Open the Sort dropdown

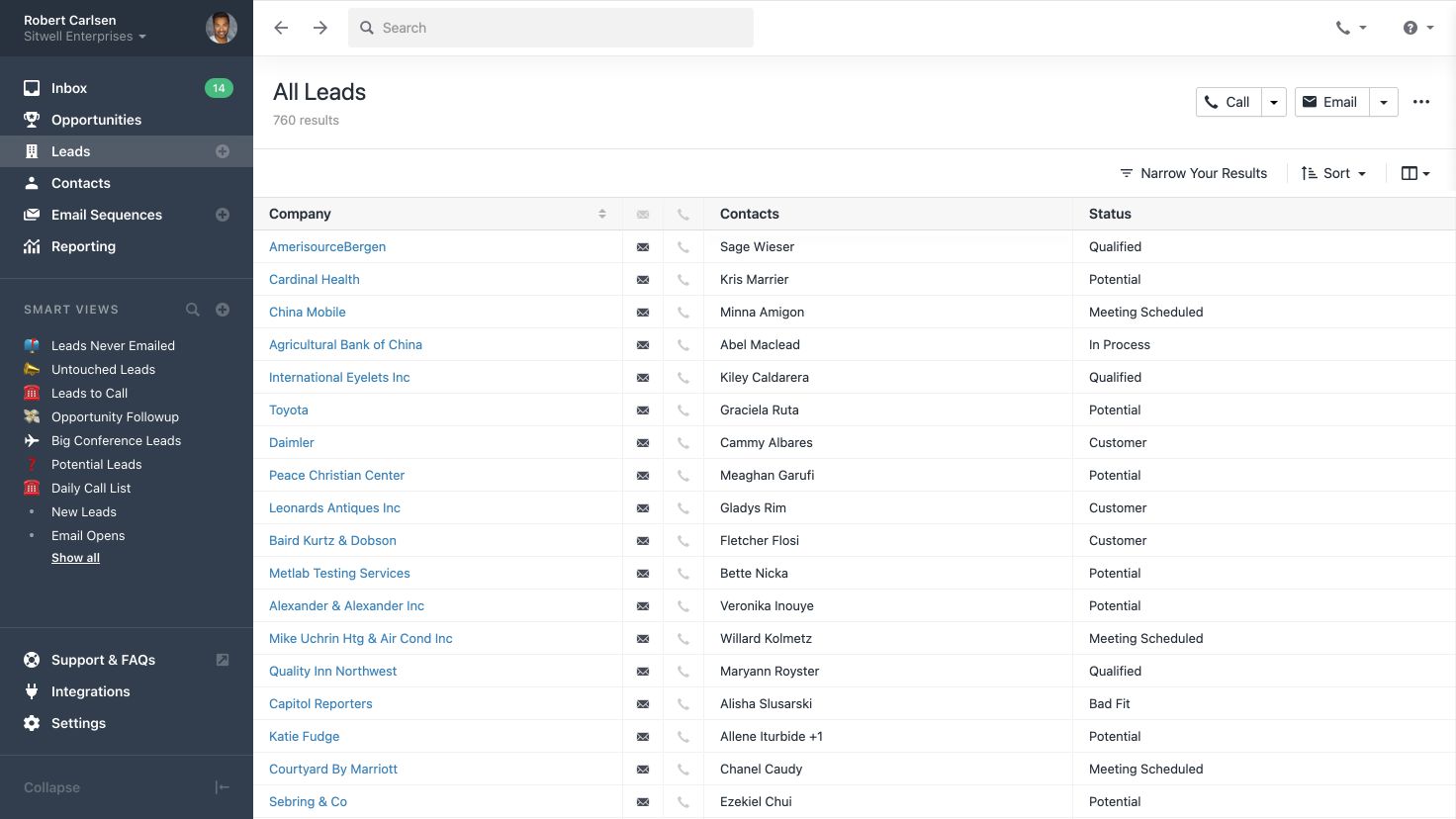pyautogui.click(x=1334, y=172)
